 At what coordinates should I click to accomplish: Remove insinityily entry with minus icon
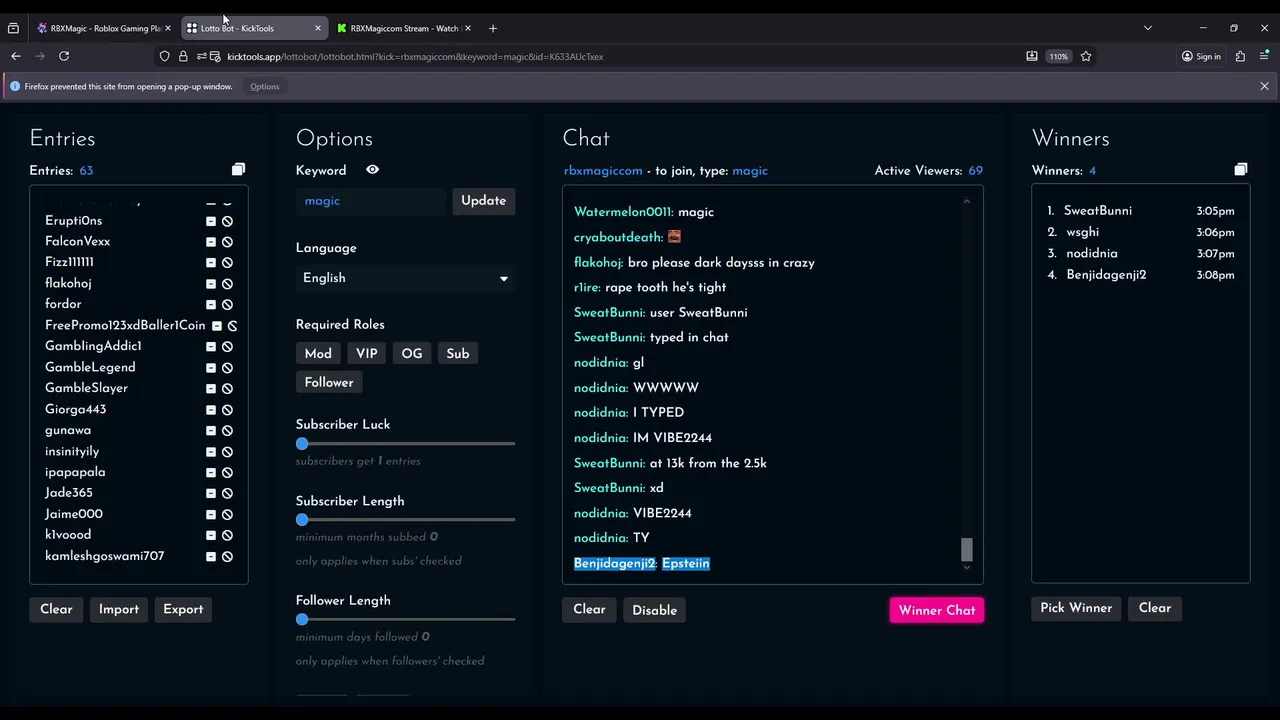pyautogui.click(x=211, y=452)
